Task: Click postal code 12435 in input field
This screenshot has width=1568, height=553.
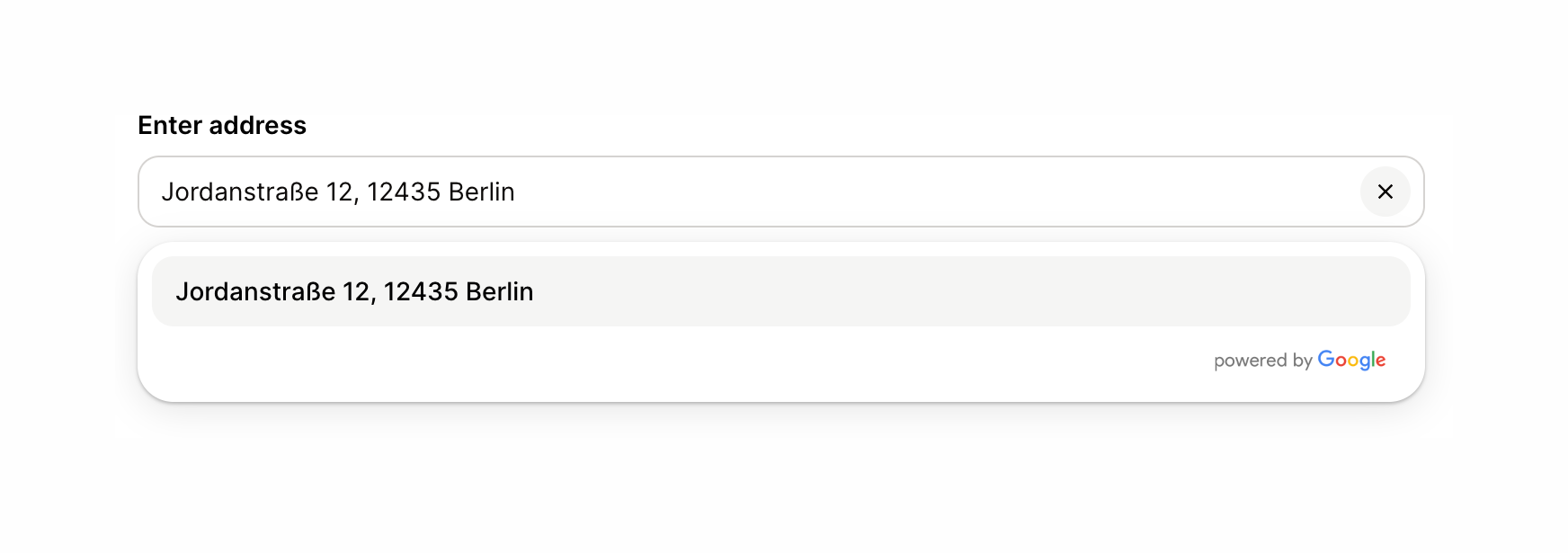Action: [403, 192]
